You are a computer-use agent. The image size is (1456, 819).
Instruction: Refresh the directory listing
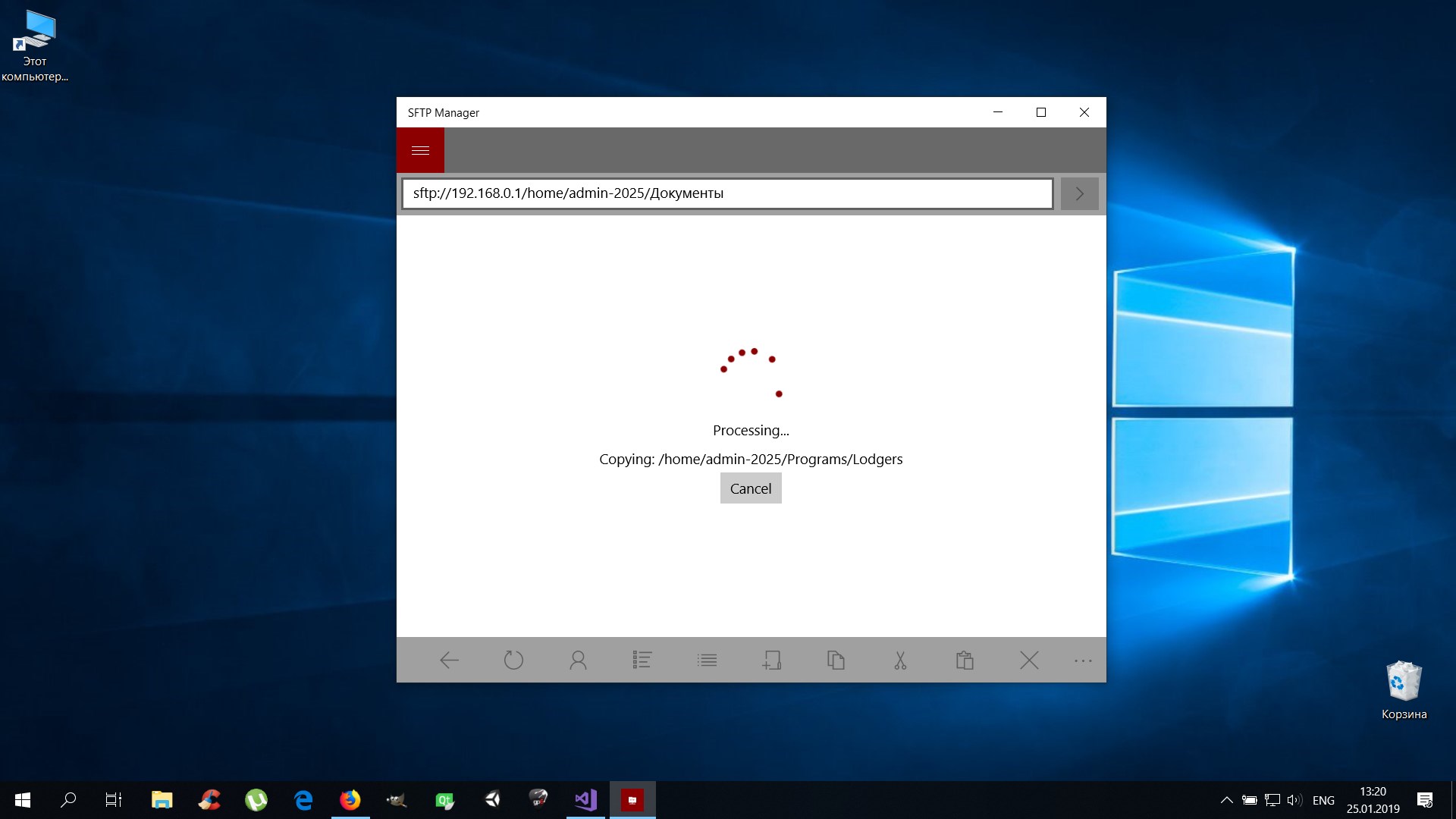tap(513, 661)
